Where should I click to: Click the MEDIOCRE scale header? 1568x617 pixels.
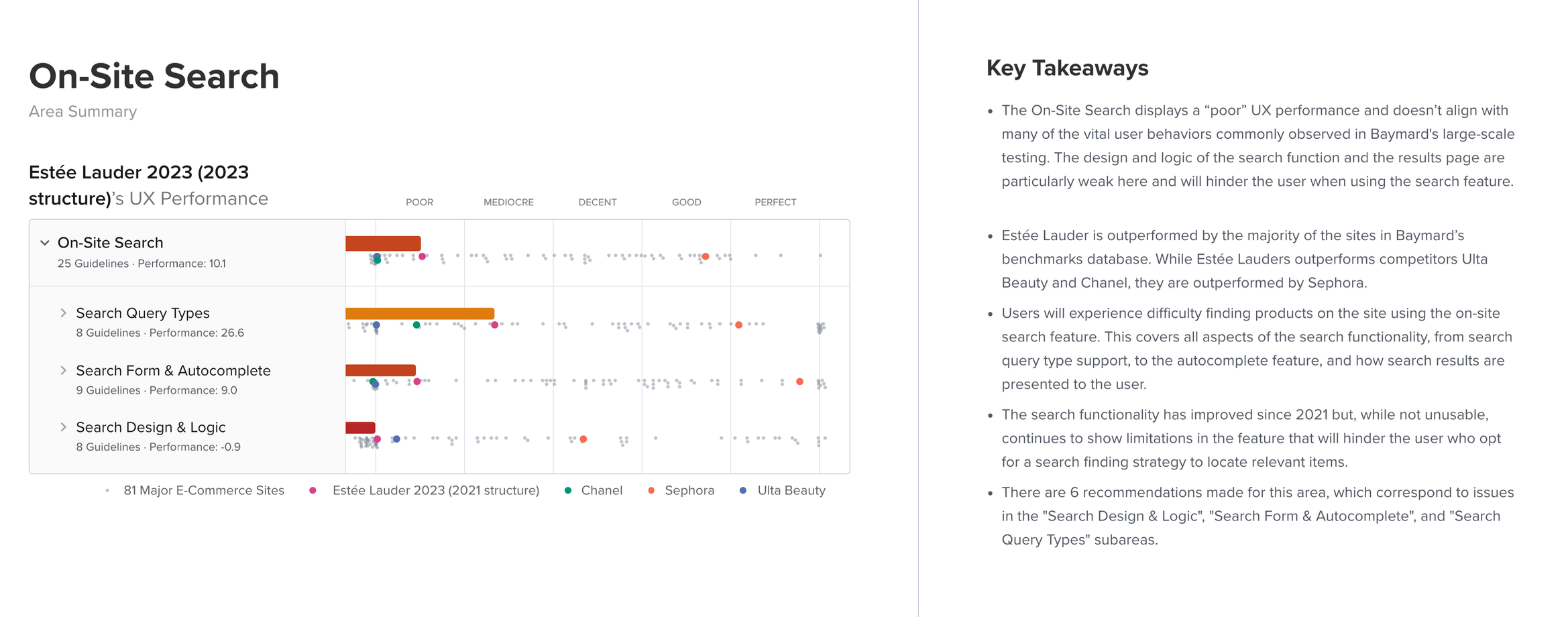(x=509, y=202)
